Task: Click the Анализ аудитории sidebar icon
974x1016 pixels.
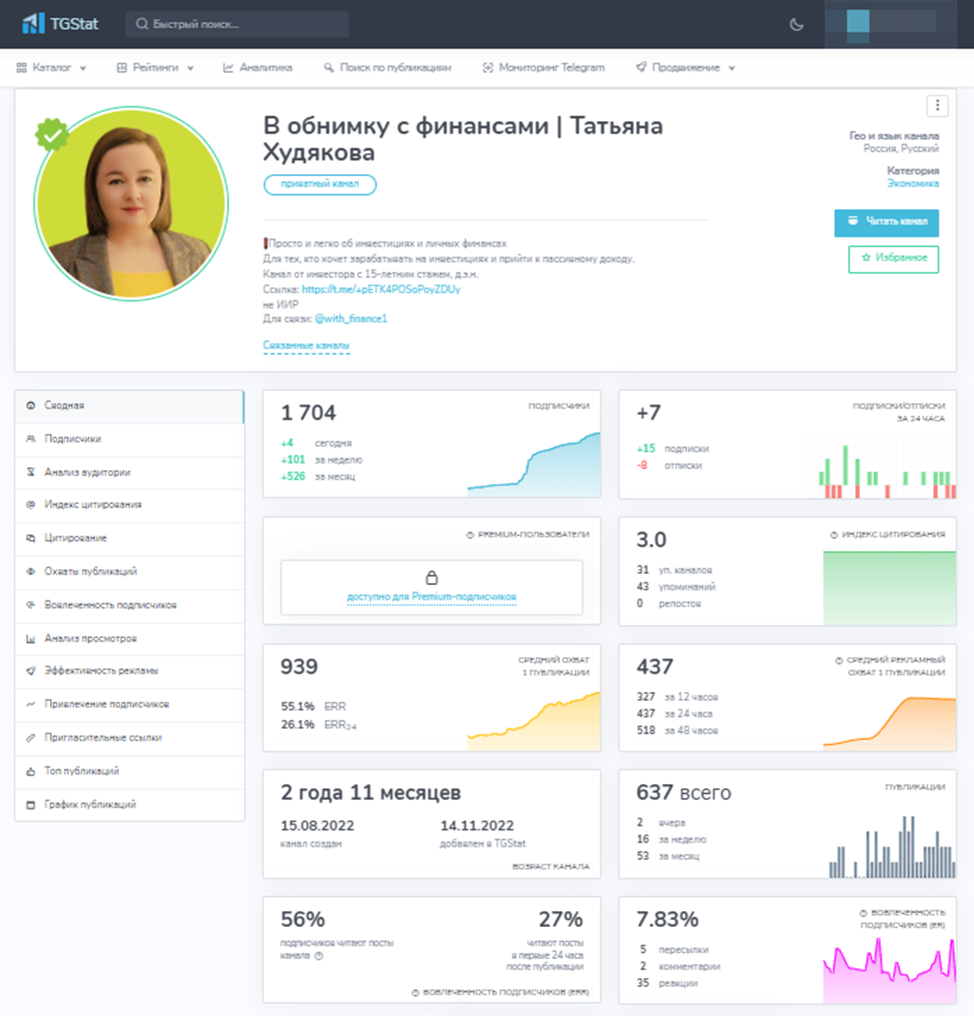Action: [x=30, y=472]
